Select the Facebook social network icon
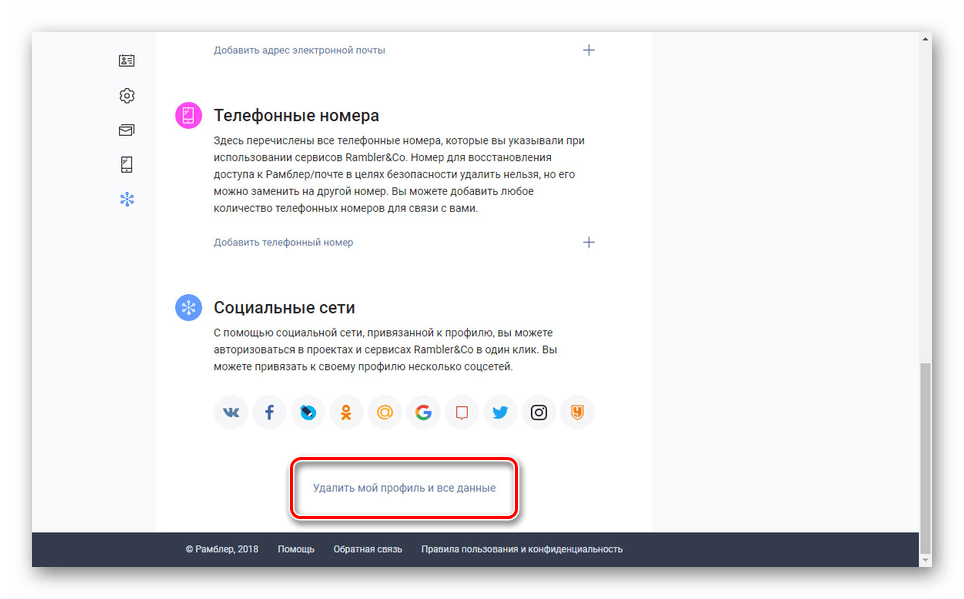 [268, 411]
